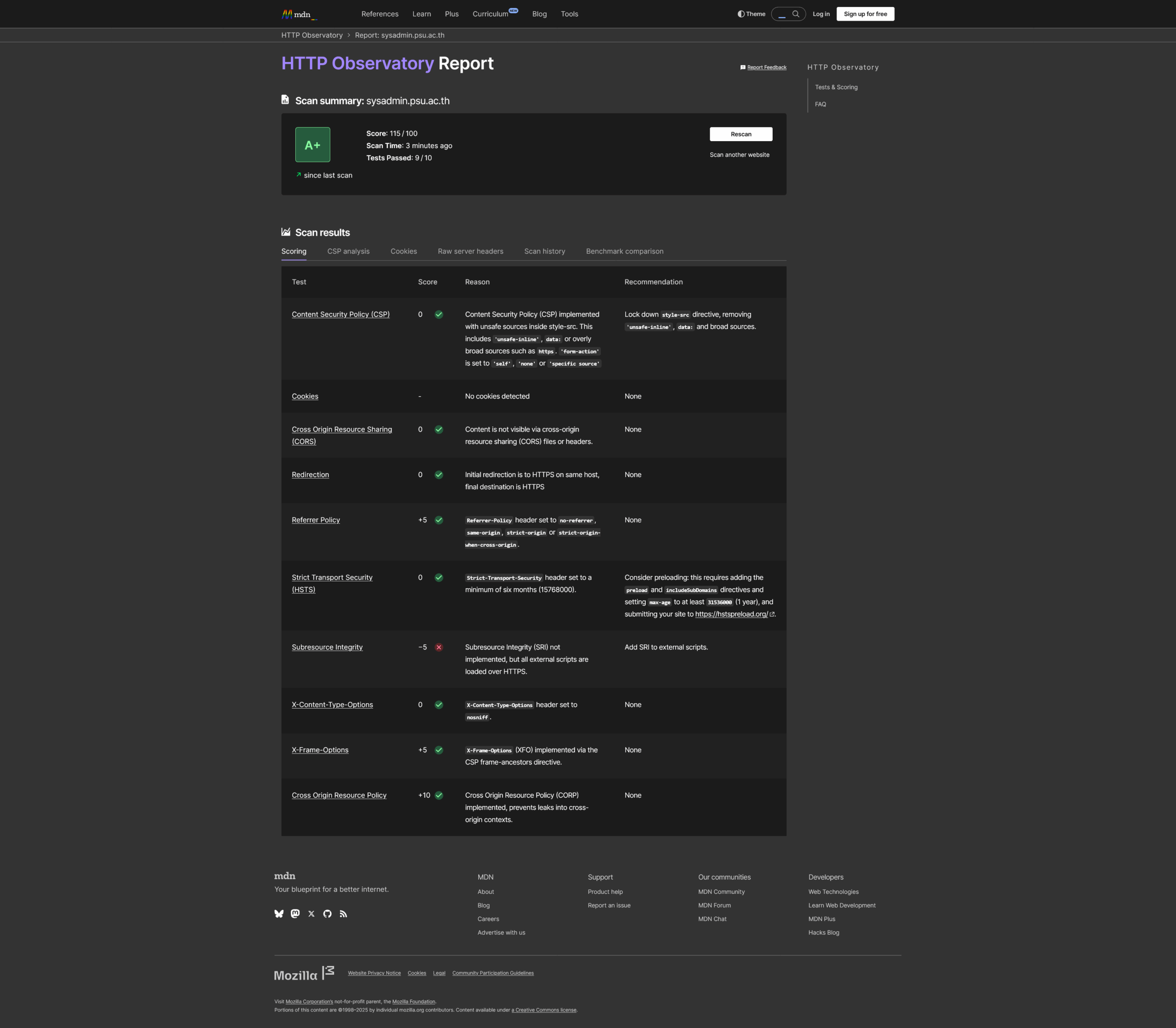Open the Learn menu
The width and height of the screenshot is (1176, 1028).
(421, 14)
